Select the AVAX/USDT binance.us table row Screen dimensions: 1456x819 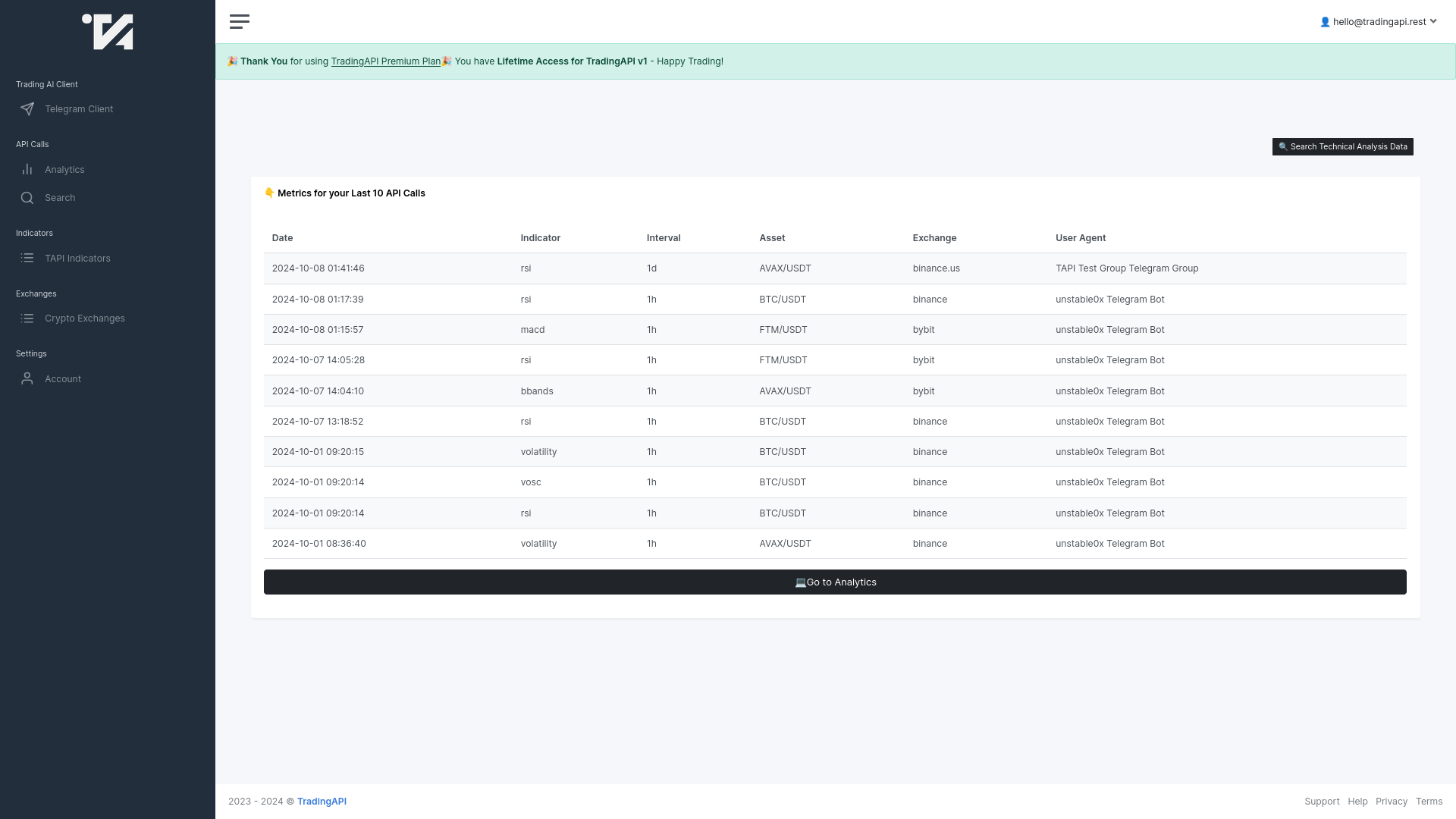pos(834,268)
